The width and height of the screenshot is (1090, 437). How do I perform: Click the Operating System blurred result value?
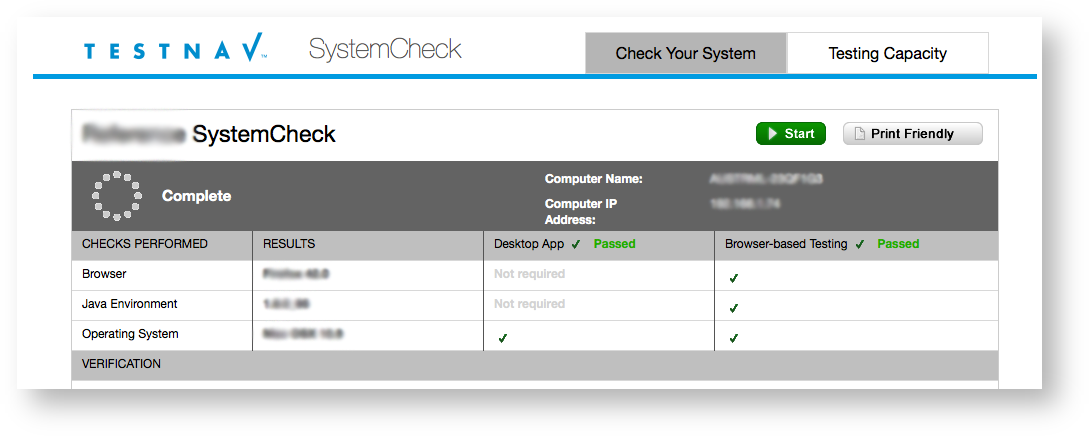pyautogui.click(x=302, y=333)
